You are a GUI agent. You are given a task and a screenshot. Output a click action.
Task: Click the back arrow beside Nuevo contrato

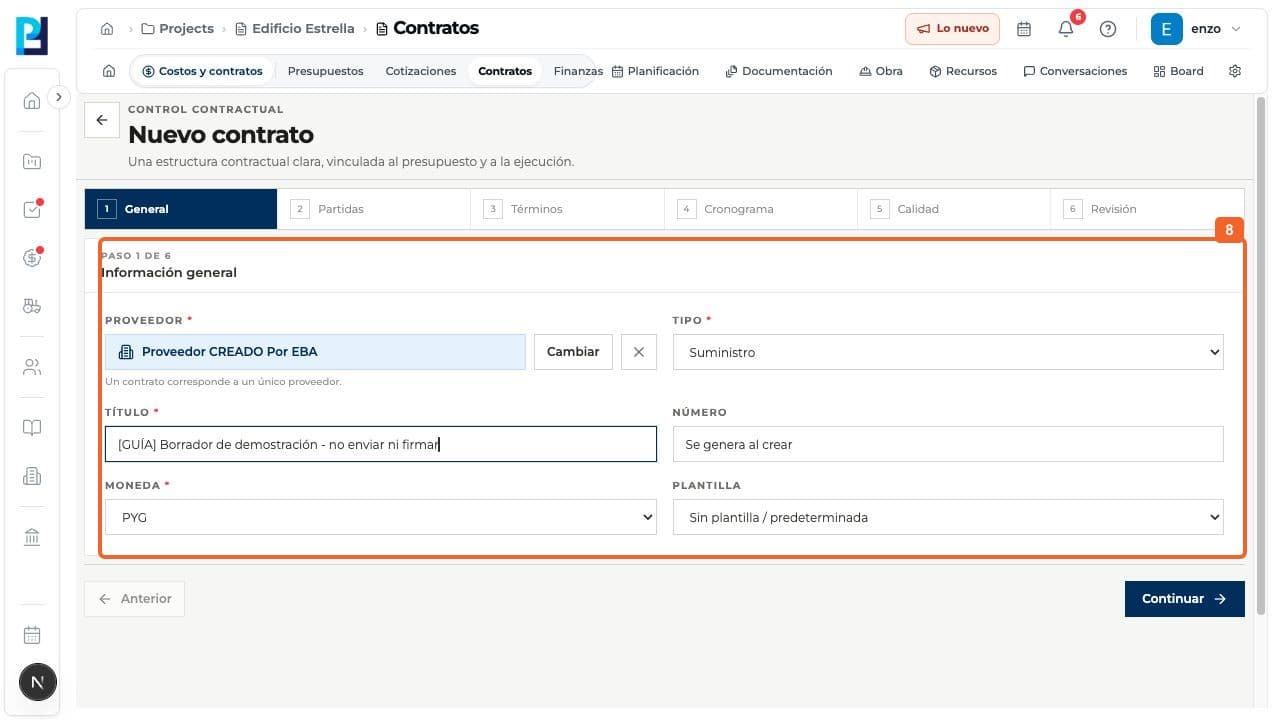click(101, 120)
